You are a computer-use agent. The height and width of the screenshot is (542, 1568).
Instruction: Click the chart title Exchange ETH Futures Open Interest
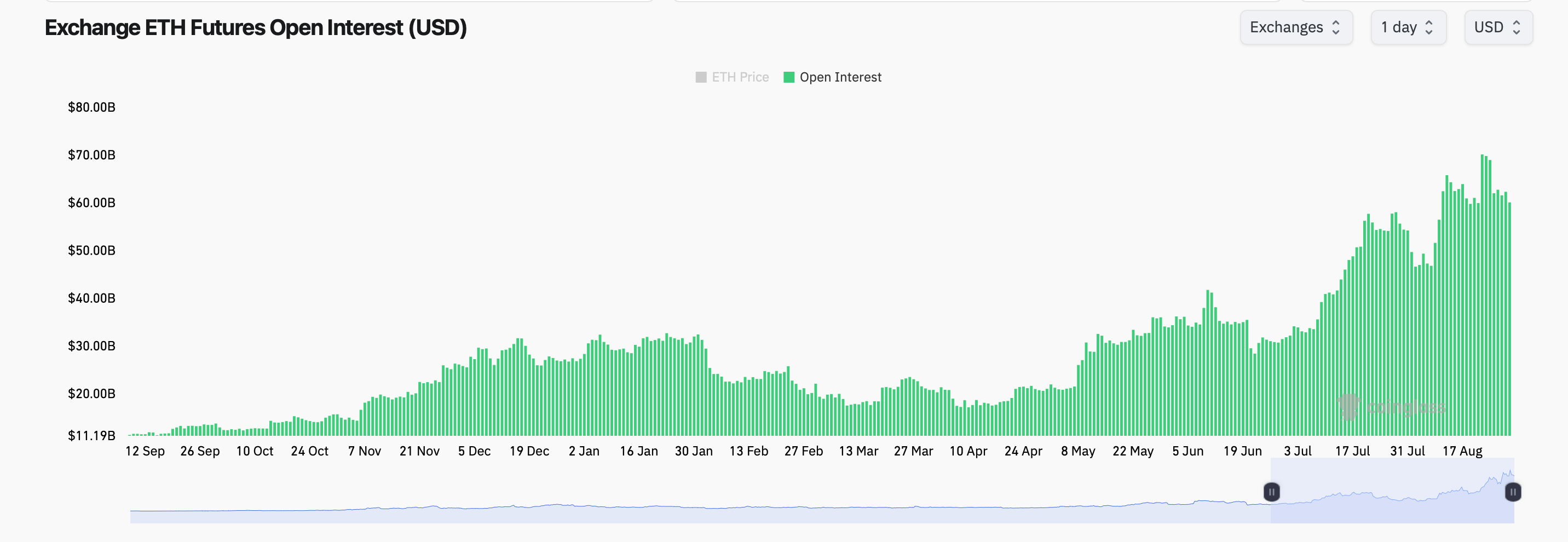pos(256,27)
